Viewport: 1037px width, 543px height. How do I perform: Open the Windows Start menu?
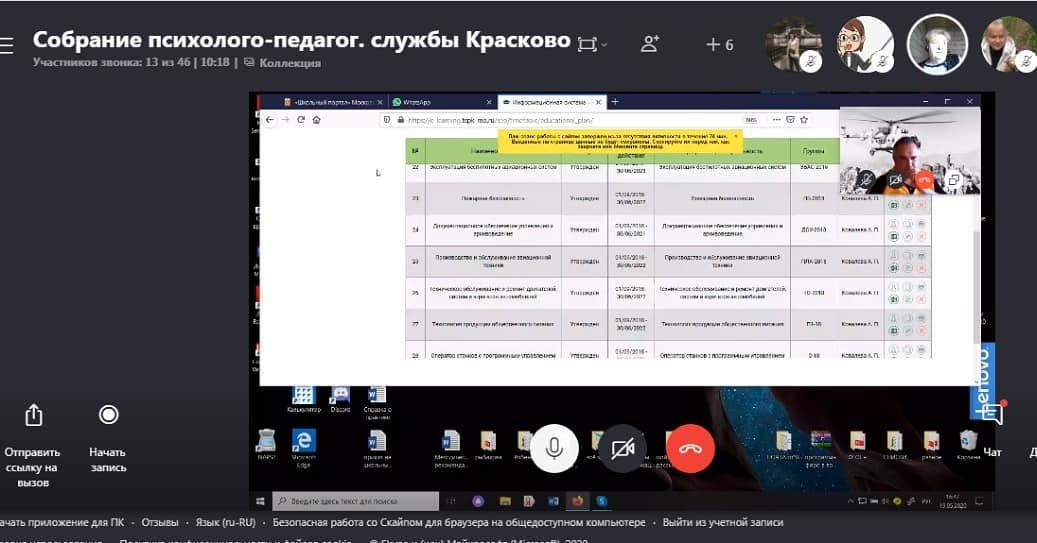pos(260,501)
